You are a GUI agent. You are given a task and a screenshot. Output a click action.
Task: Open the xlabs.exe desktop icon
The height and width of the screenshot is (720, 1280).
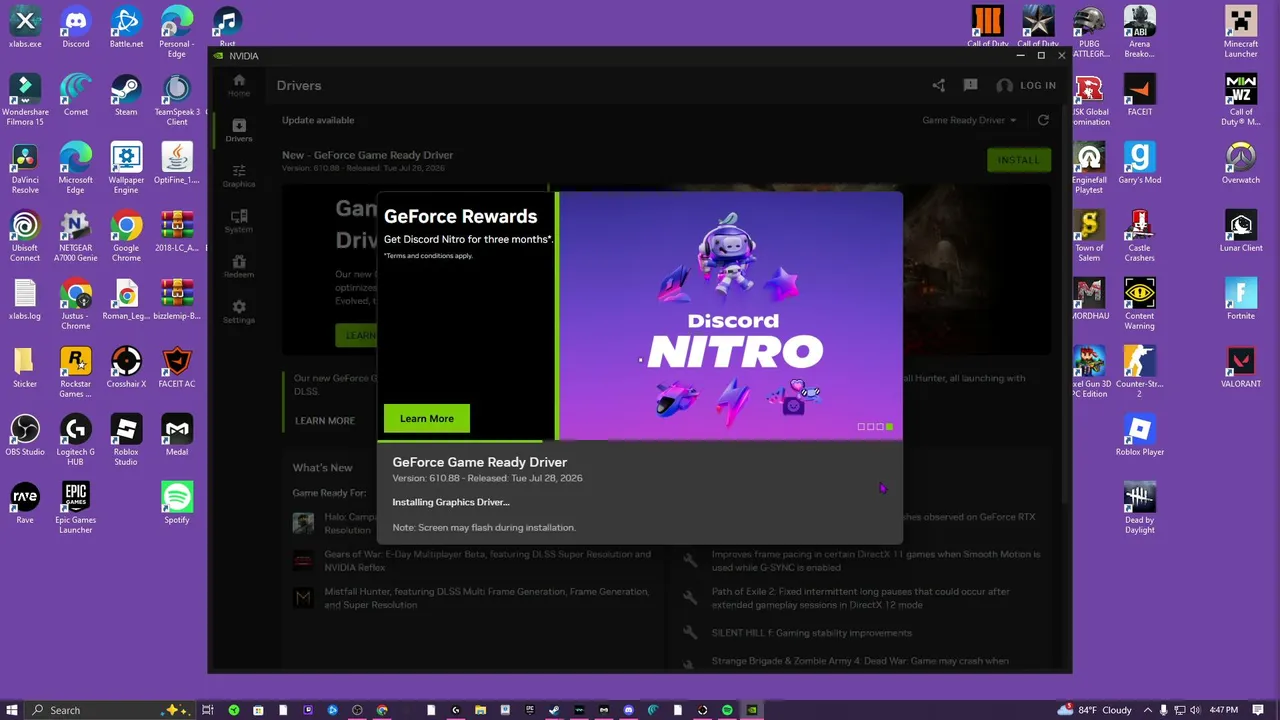[x=25, y=26]
